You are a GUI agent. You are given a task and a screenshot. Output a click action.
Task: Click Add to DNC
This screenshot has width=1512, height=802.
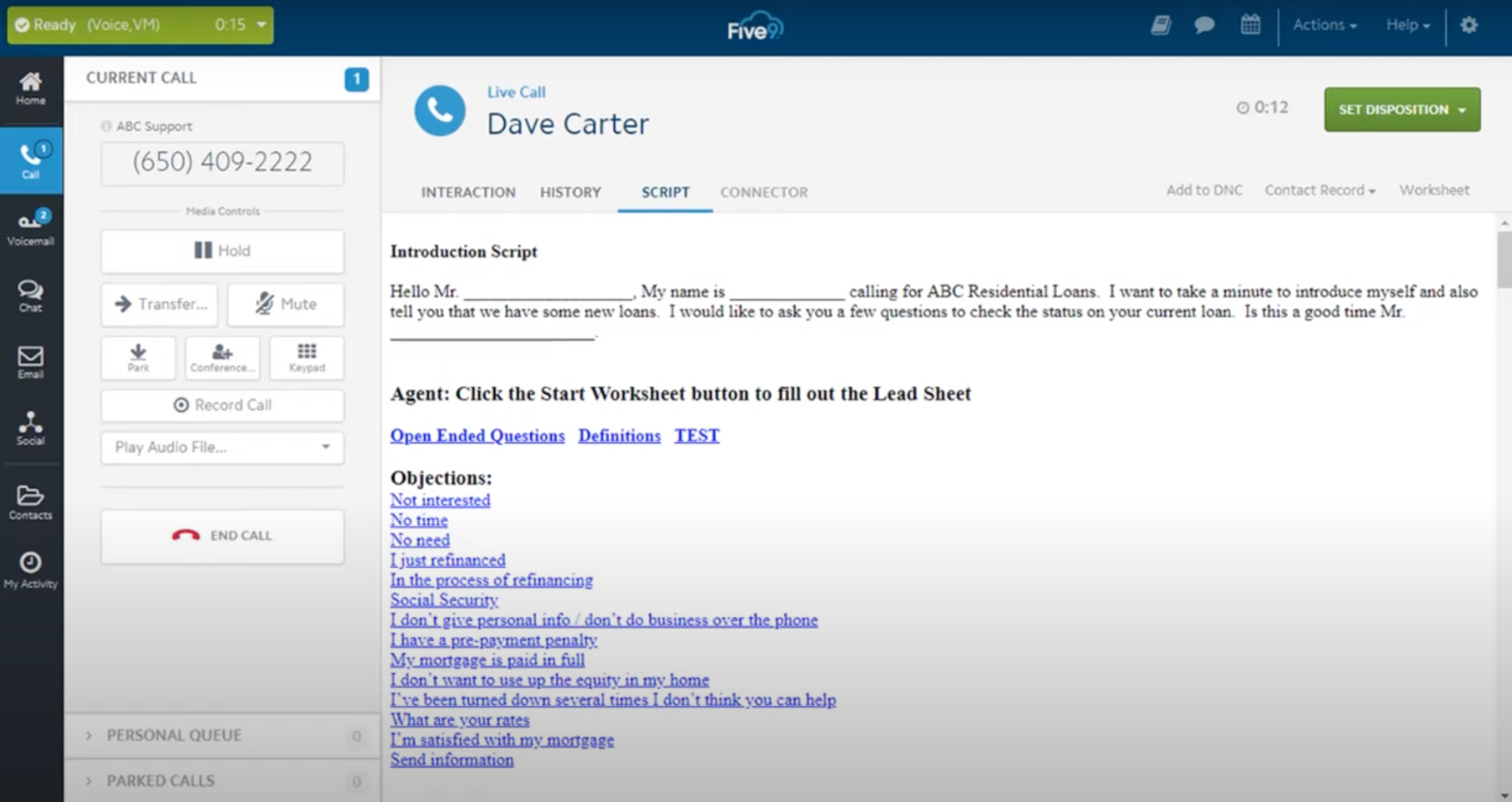1204,190
